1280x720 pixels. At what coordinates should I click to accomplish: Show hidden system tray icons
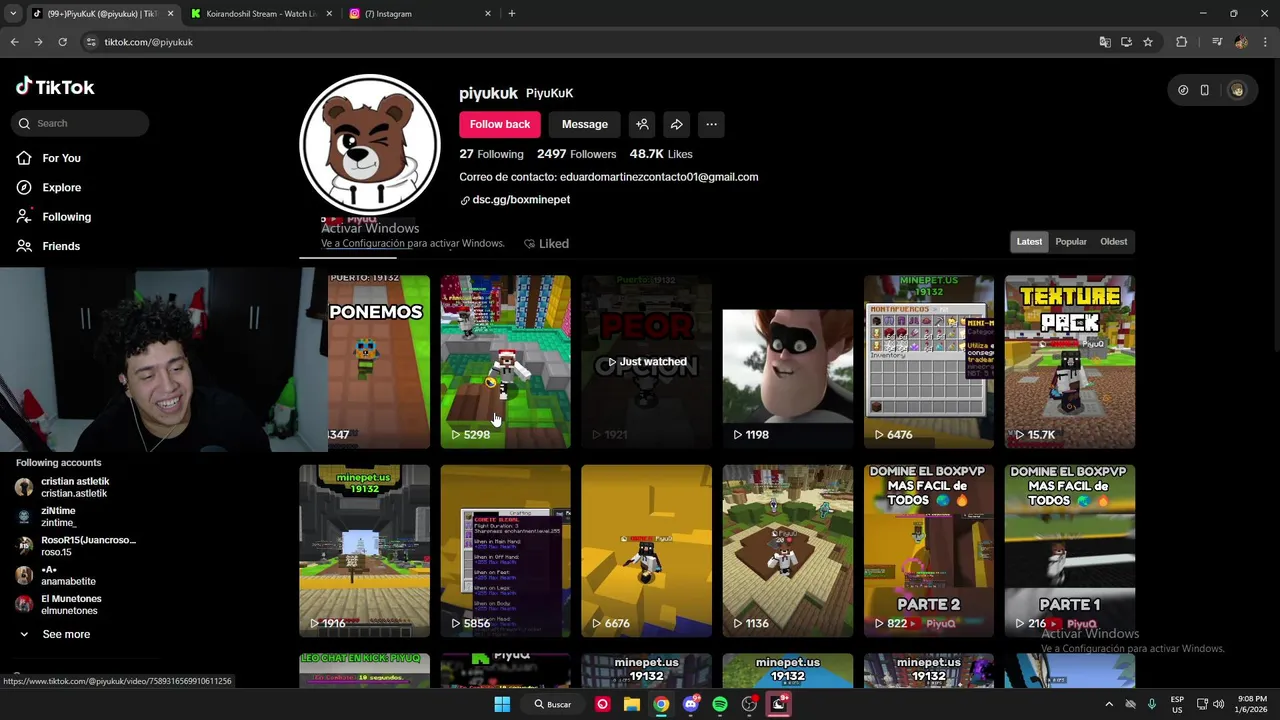tap(1109, 704)
